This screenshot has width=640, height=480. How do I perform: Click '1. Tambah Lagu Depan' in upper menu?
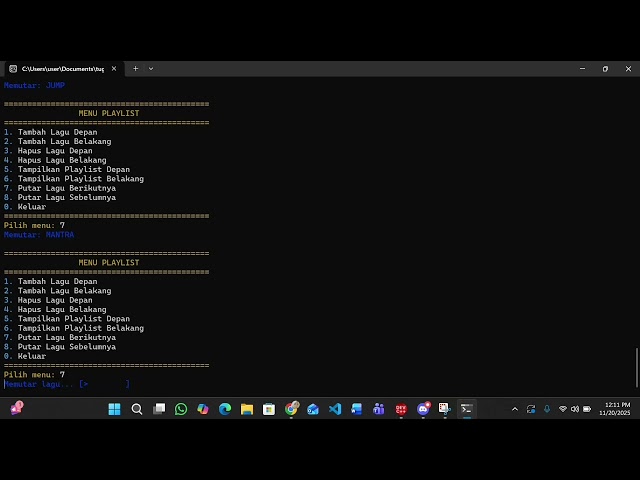point(51,132)
